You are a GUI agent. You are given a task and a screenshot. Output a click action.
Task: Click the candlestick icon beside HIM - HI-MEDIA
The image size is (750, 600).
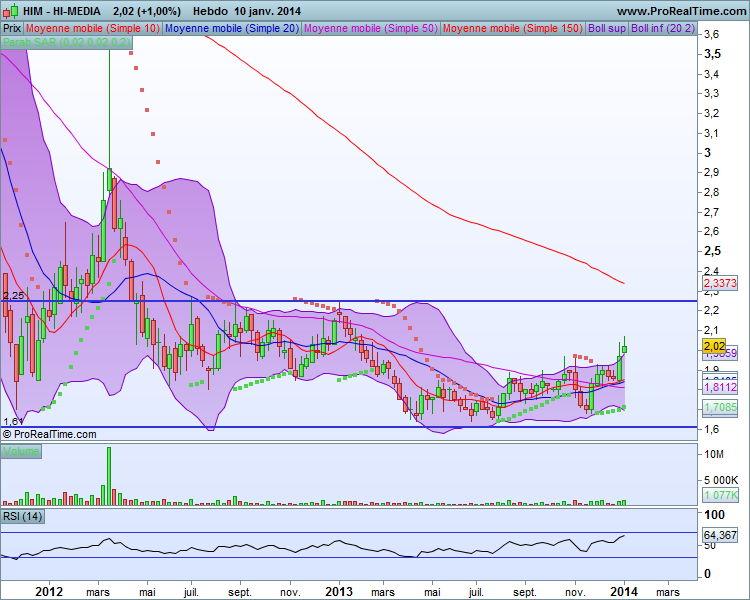11,11
